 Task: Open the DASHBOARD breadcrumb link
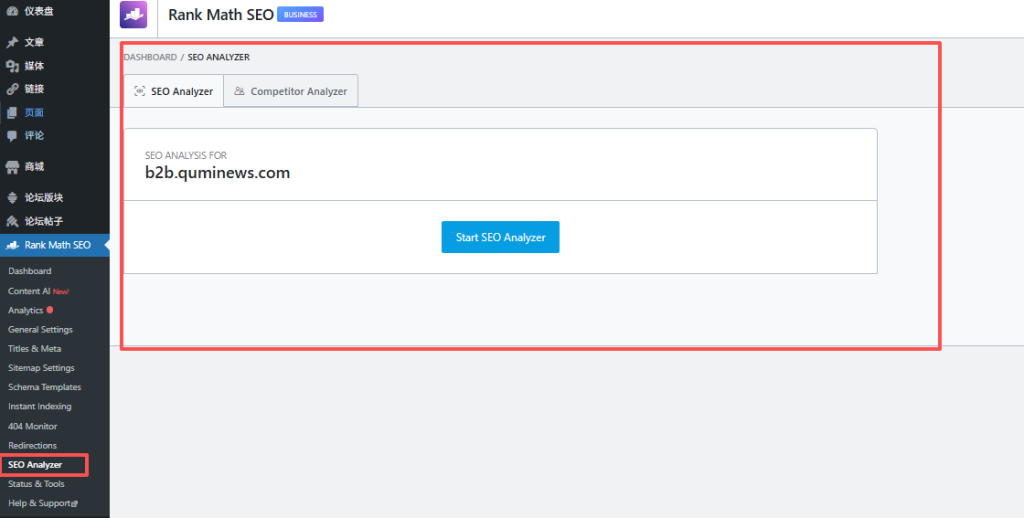(x=150, y=57)
